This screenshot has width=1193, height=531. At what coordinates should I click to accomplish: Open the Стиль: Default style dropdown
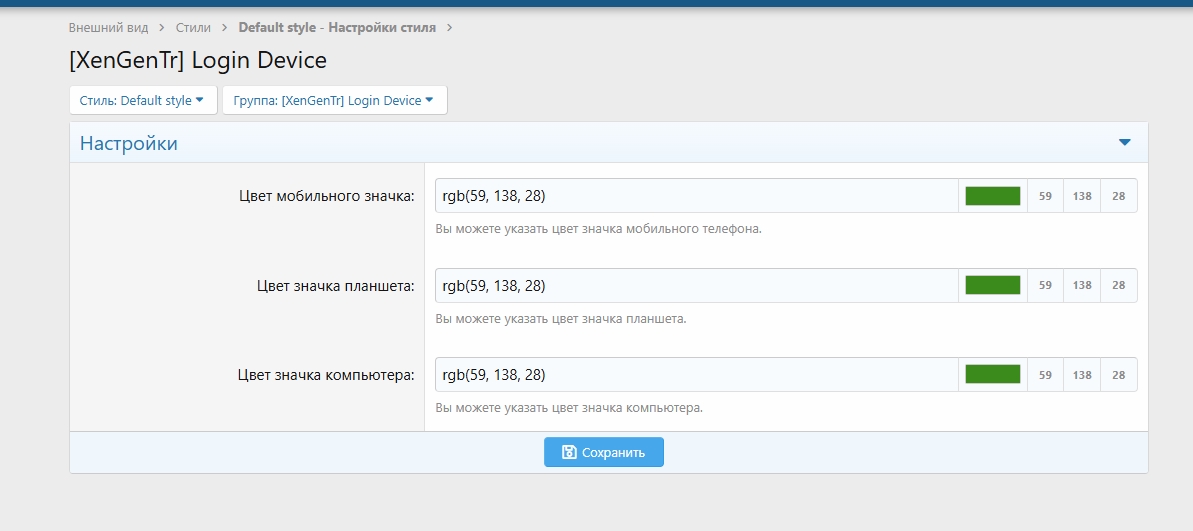[x=142, y=100]
